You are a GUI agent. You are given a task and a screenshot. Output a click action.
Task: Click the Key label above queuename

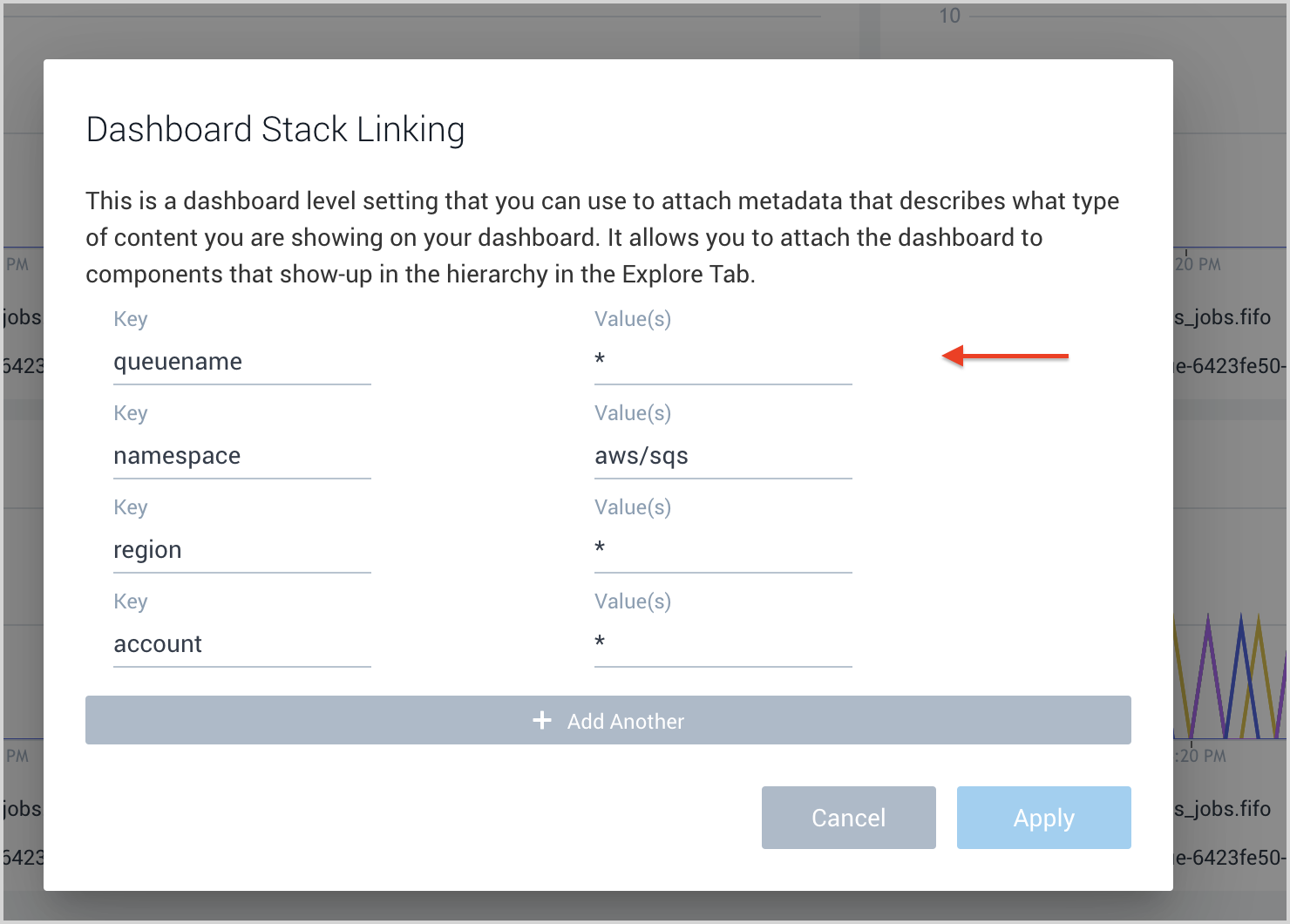130,319
